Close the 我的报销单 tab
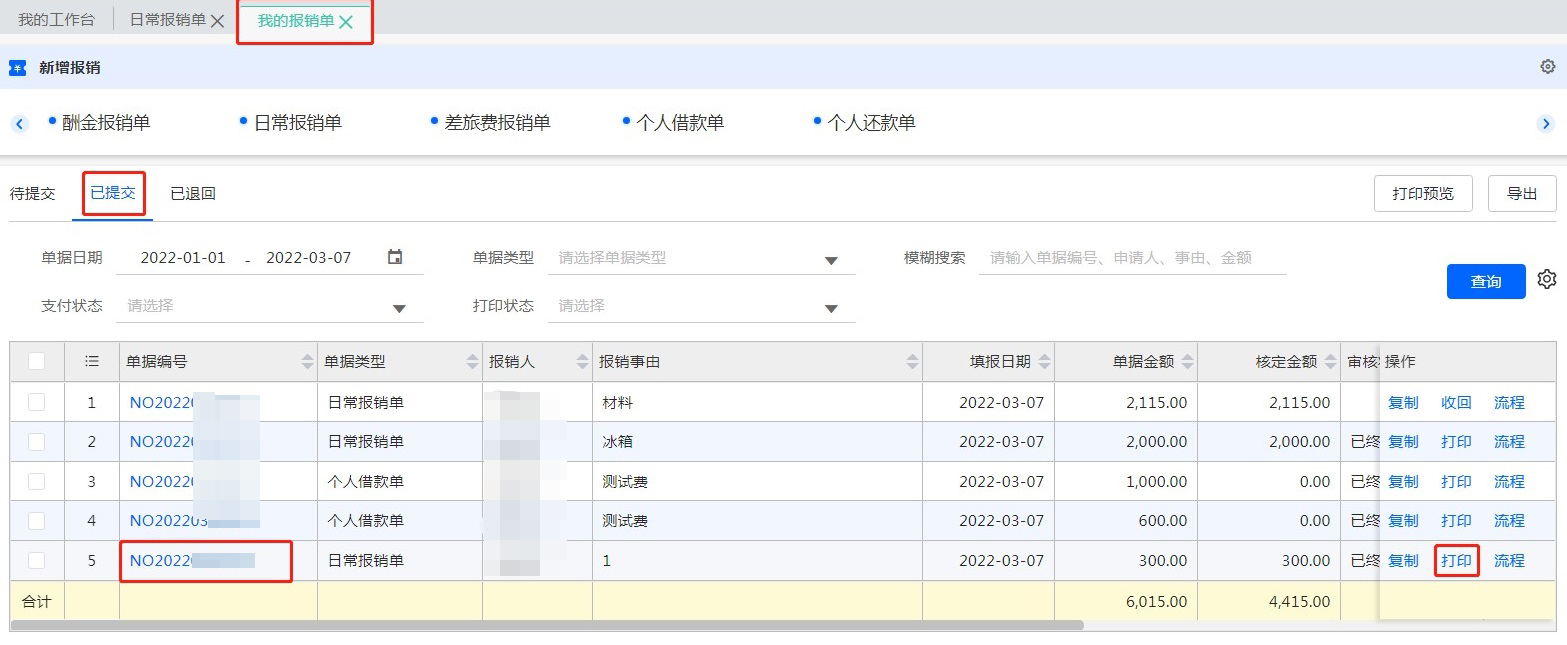 [346, 22]
